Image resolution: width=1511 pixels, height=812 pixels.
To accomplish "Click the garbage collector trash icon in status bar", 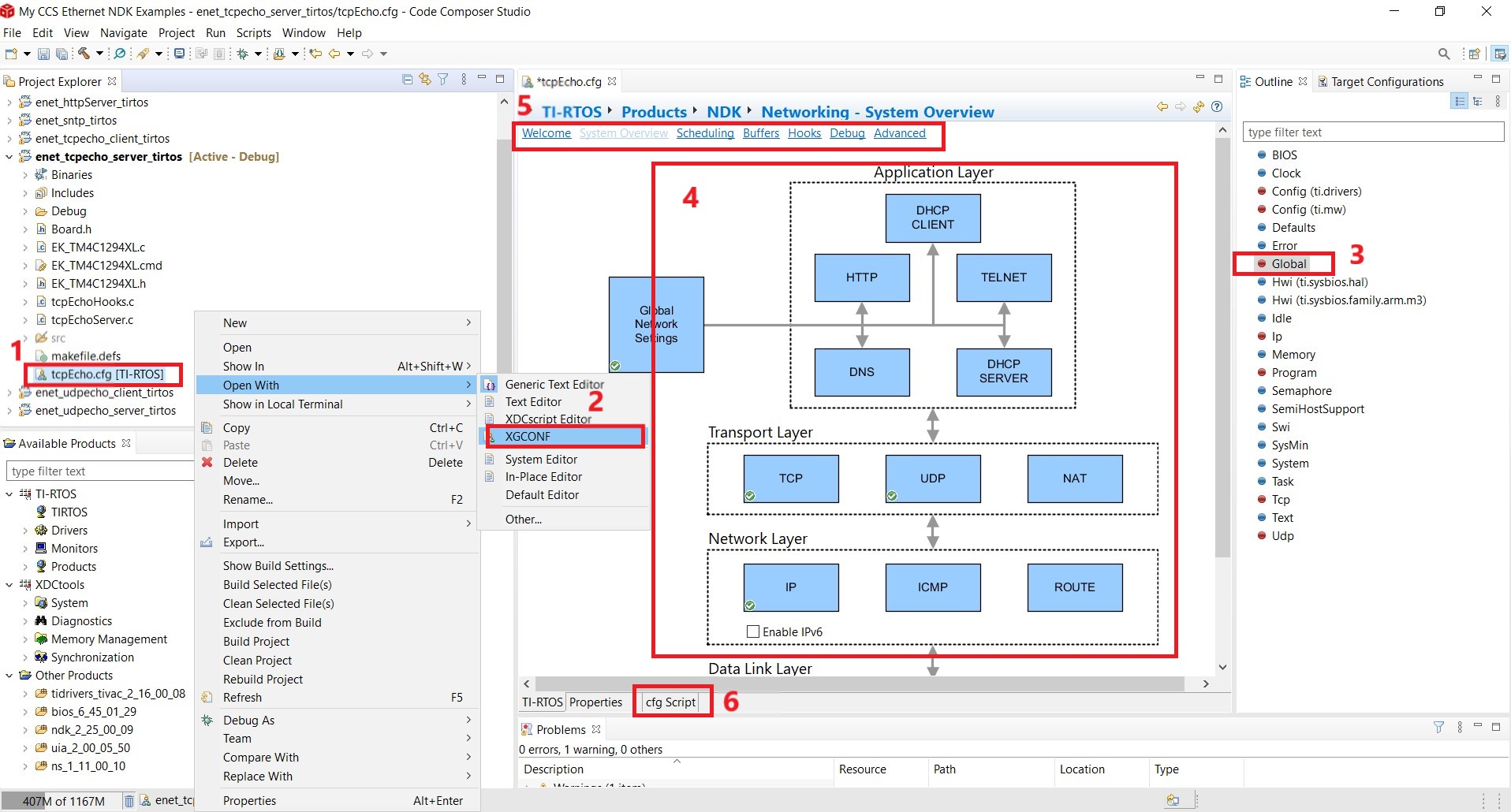I will pos(129,801).
